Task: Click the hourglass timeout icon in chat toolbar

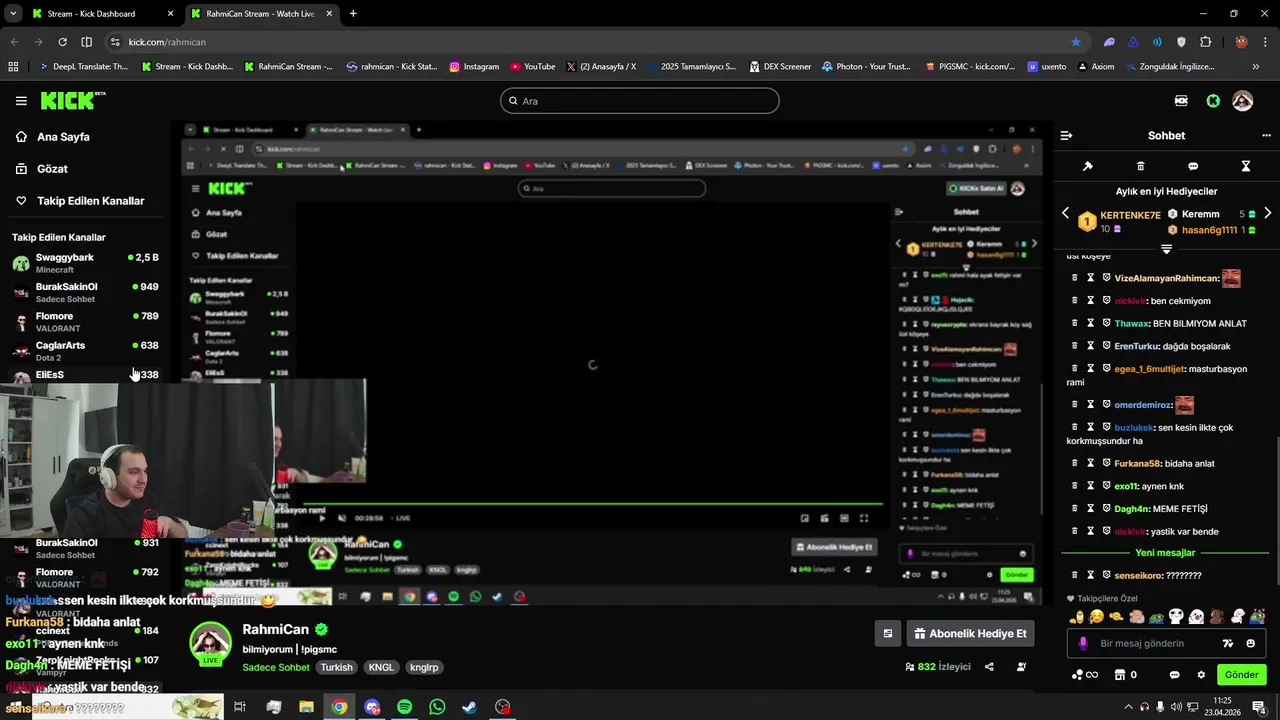Action: click(1246, 166)
